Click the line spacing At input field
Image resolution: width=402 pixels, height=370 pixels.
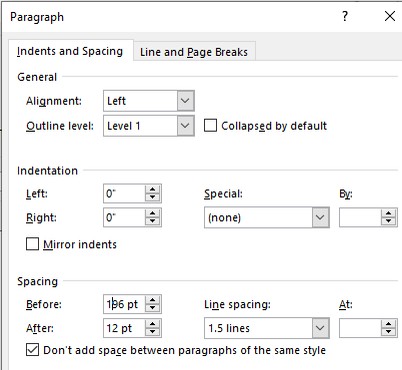(x=360, y=328)
